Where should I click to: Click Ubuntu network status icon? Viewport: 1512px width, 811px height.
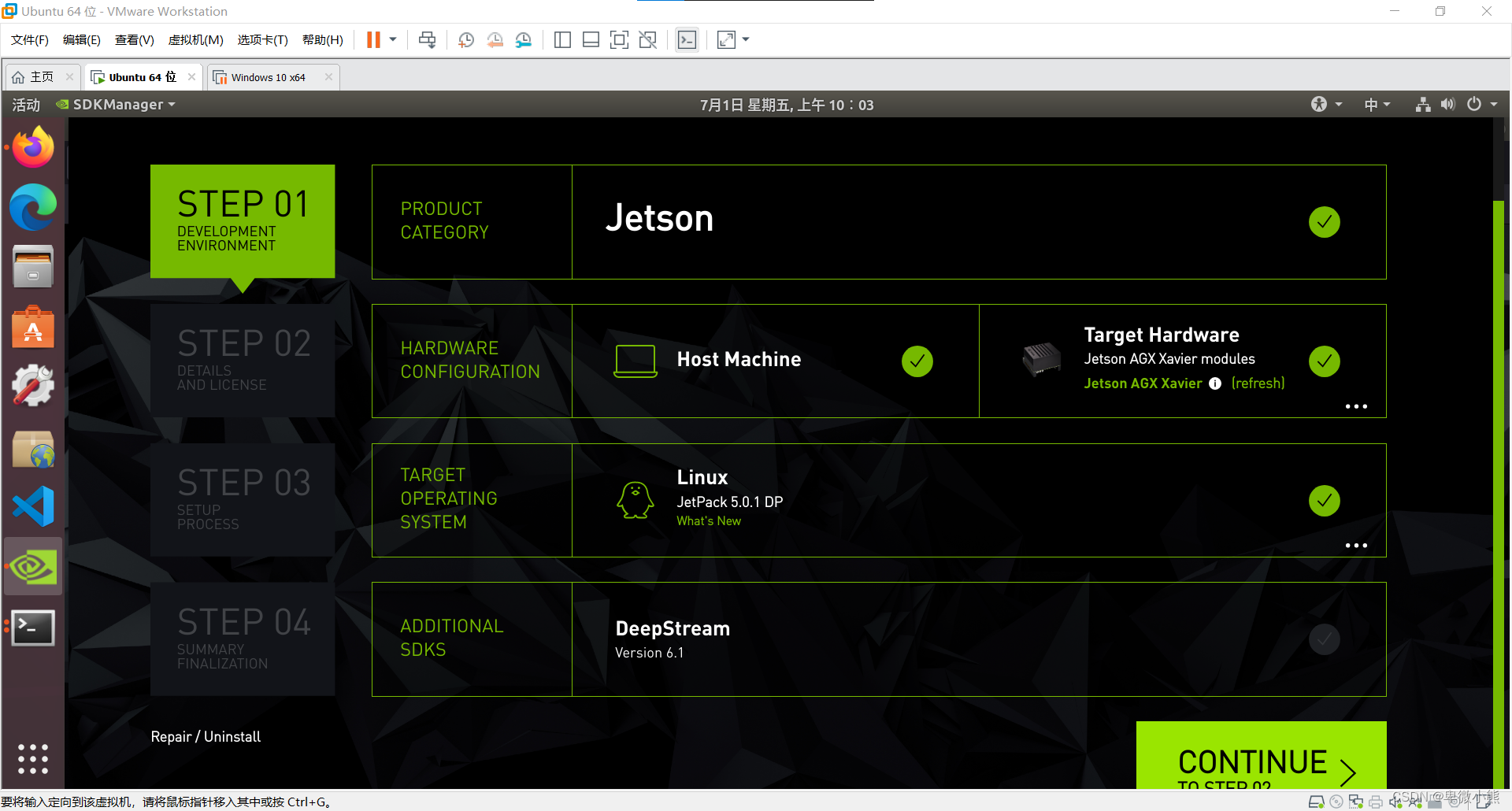tap(1423, 105)
